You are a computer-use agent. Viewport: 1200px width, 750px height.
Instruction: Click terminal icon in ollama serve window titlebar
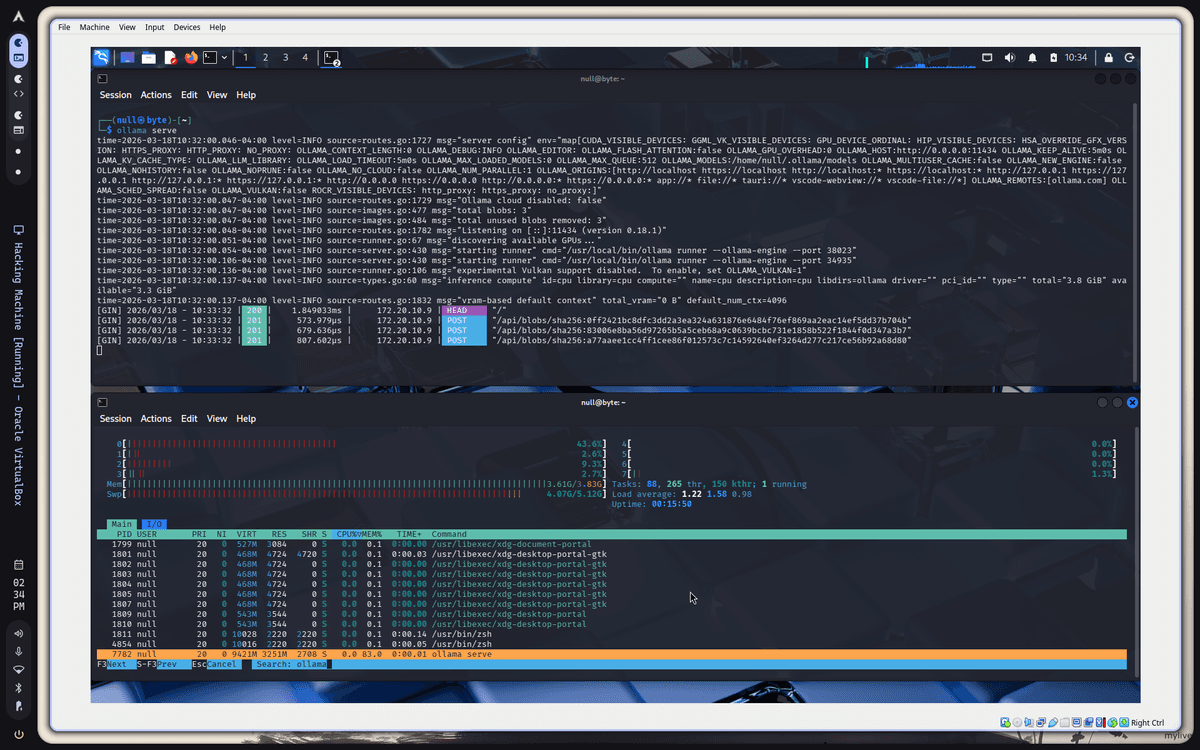pyautogui.click(x=103, y=78)
